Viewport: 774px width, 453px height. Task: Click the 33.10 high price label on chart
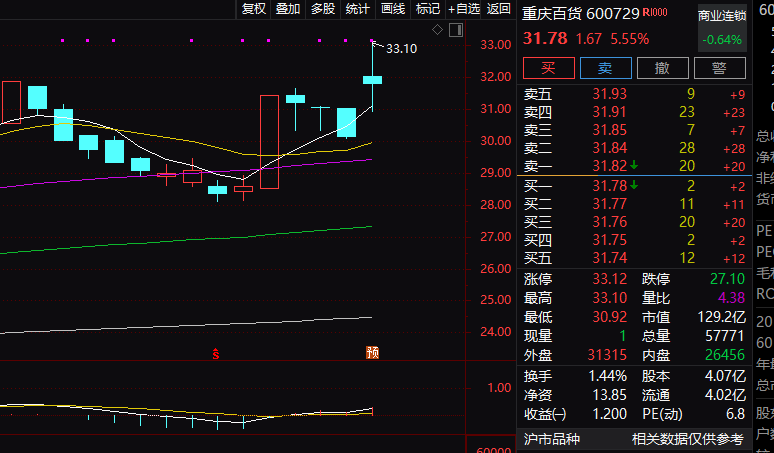(401, 49)
